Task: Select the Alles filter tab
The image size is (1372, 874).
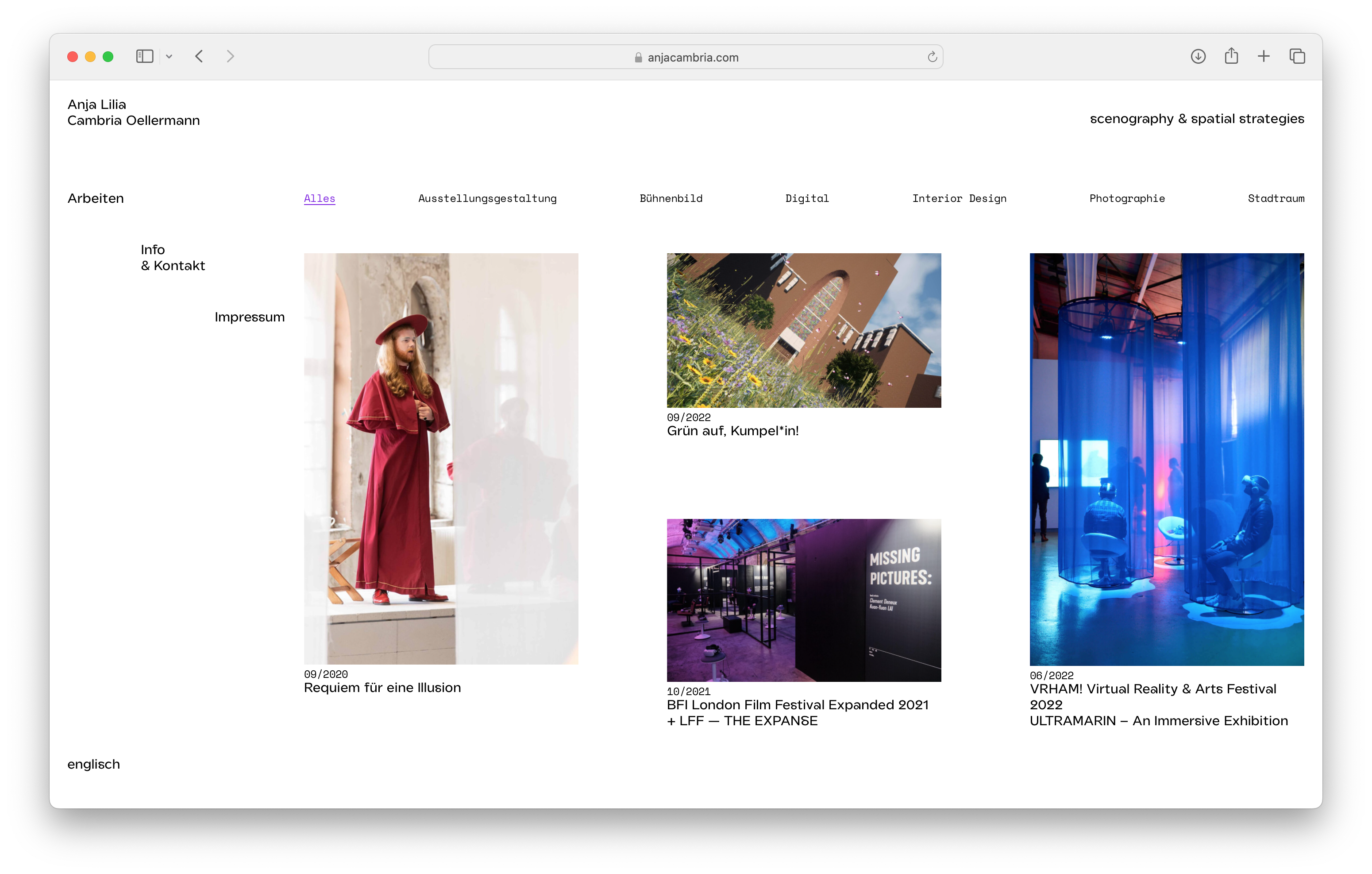Action: click(319, 198)
